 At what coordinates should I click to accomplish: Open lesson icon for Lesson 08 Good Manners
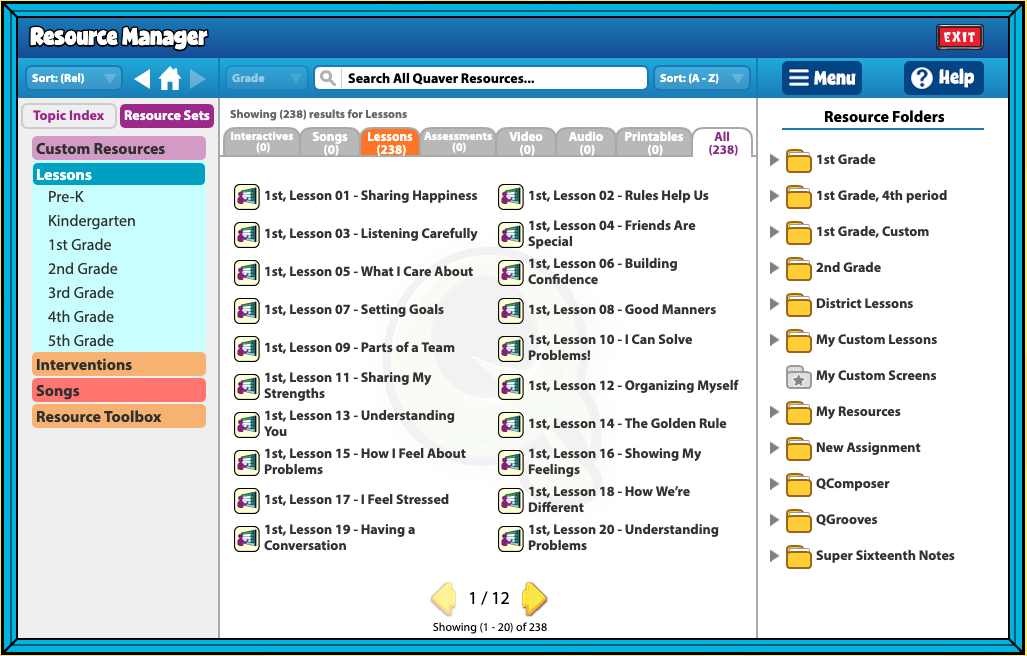point(510,310)
